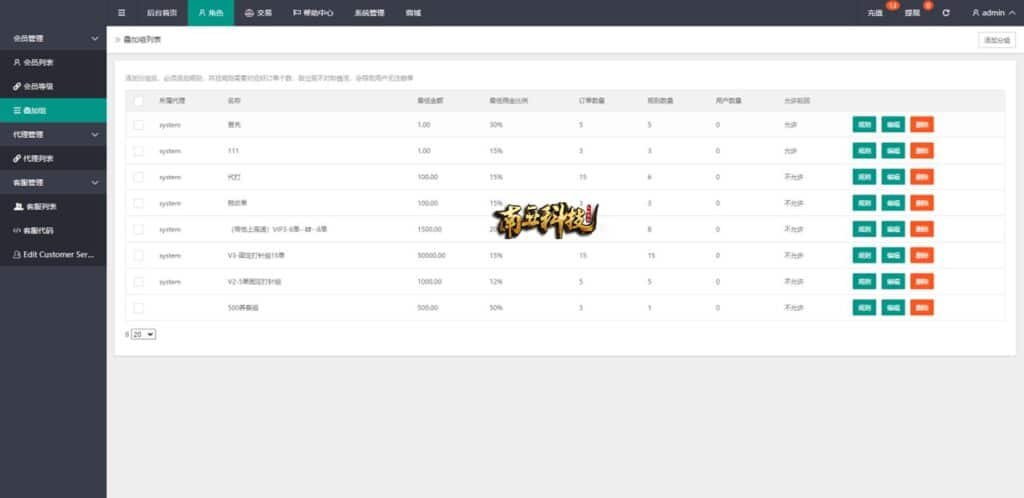This screenshot has width=1024, height=498.
Task: Collapse the 会员管理 sidebar section
Action: [x=53, y=38]
